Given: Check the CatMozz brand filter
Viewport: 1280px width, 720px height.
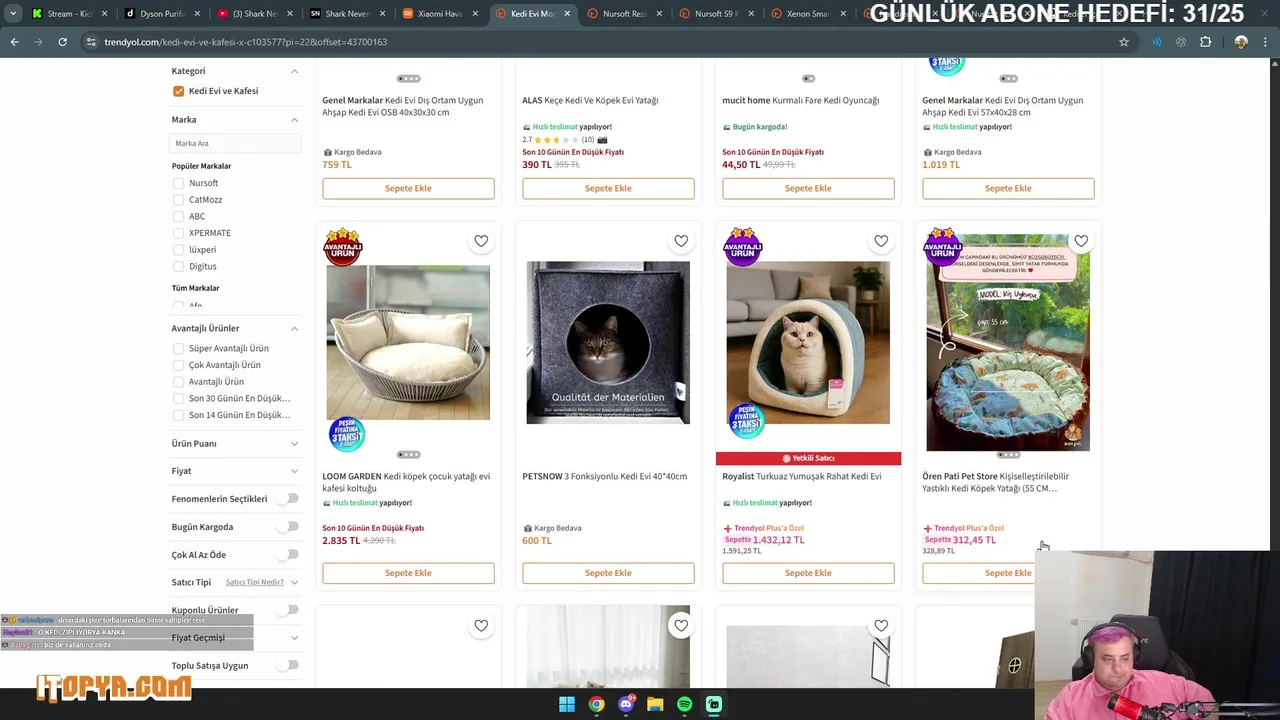Looking at the screenshot, I should coord(178,200).
